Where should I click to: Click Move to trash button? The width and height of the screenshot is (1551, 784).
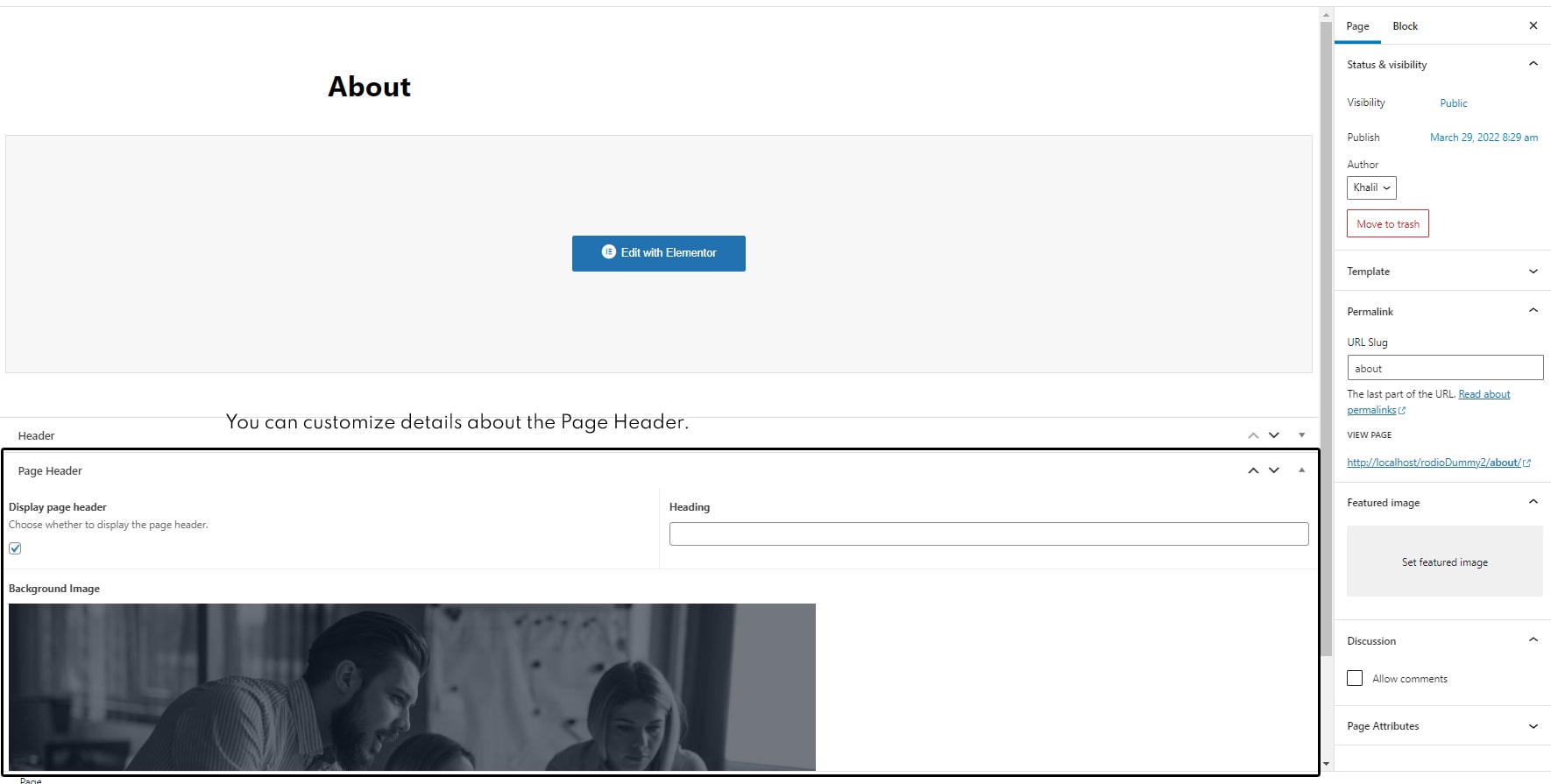point(1387,224)
